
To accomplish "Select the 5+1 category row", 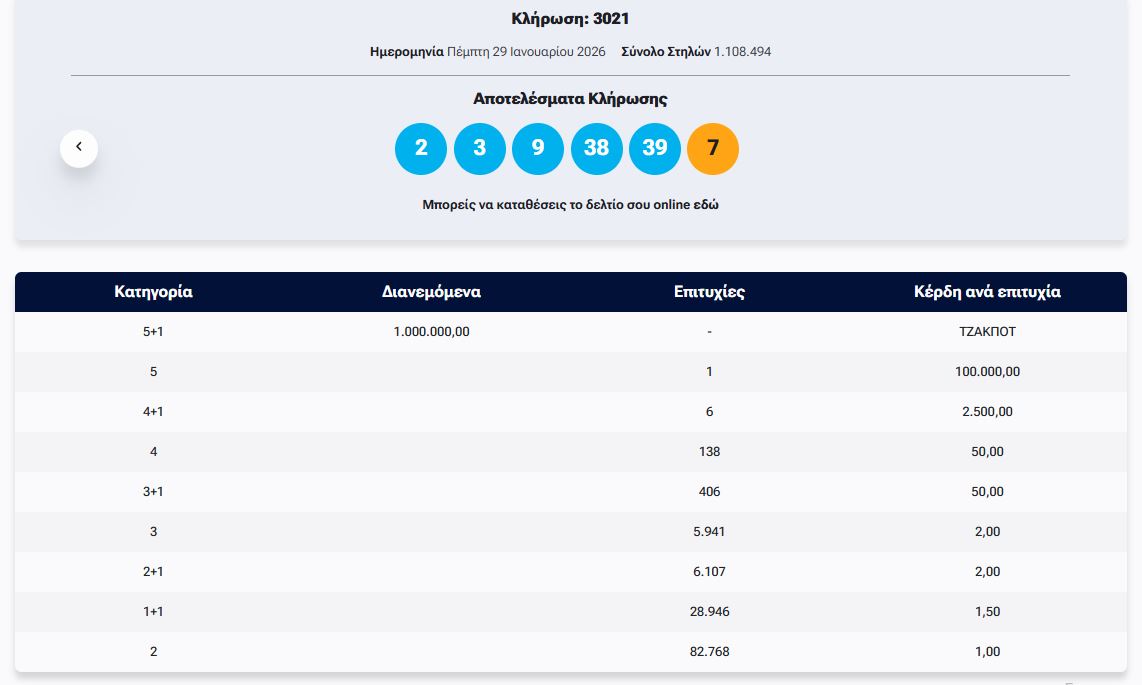I will pos(153,332).
